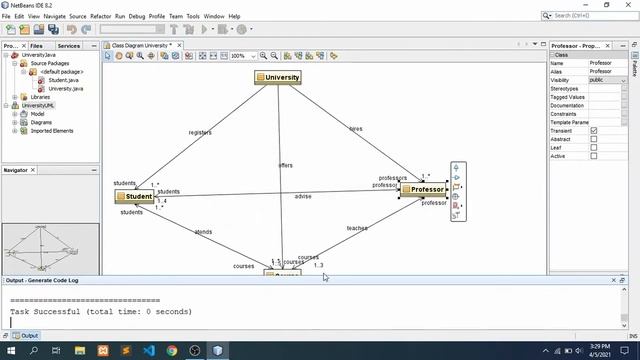
Task: Select the Student class box
Action: click(x=135, y=196)
